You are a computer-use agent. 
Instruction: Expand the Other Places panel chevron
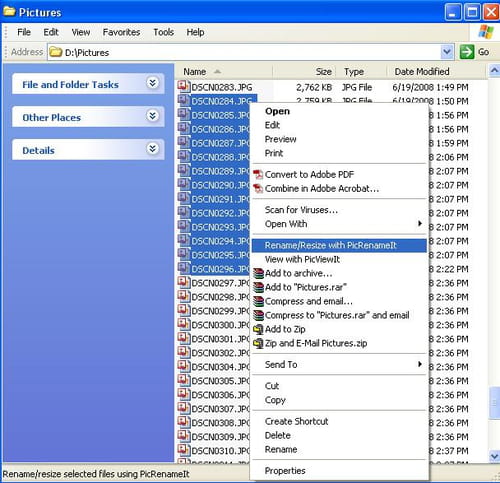coord(152,116)
